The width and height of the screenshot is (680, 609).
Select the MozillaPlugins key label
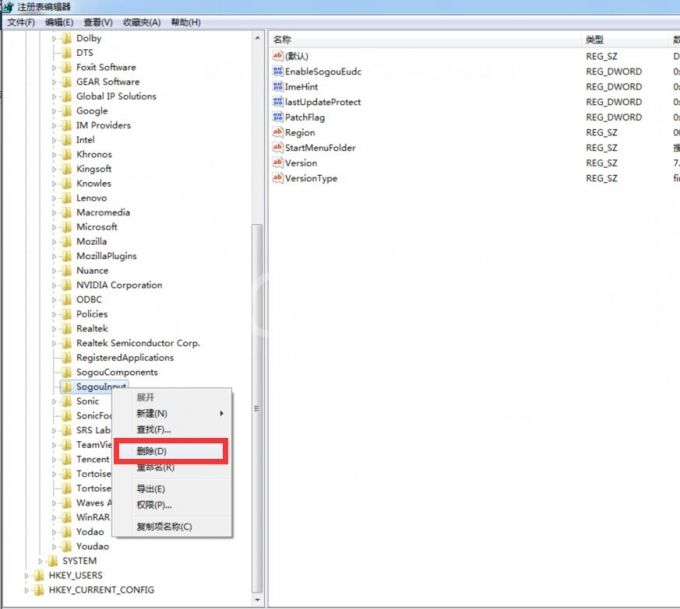tap(106, 256)
